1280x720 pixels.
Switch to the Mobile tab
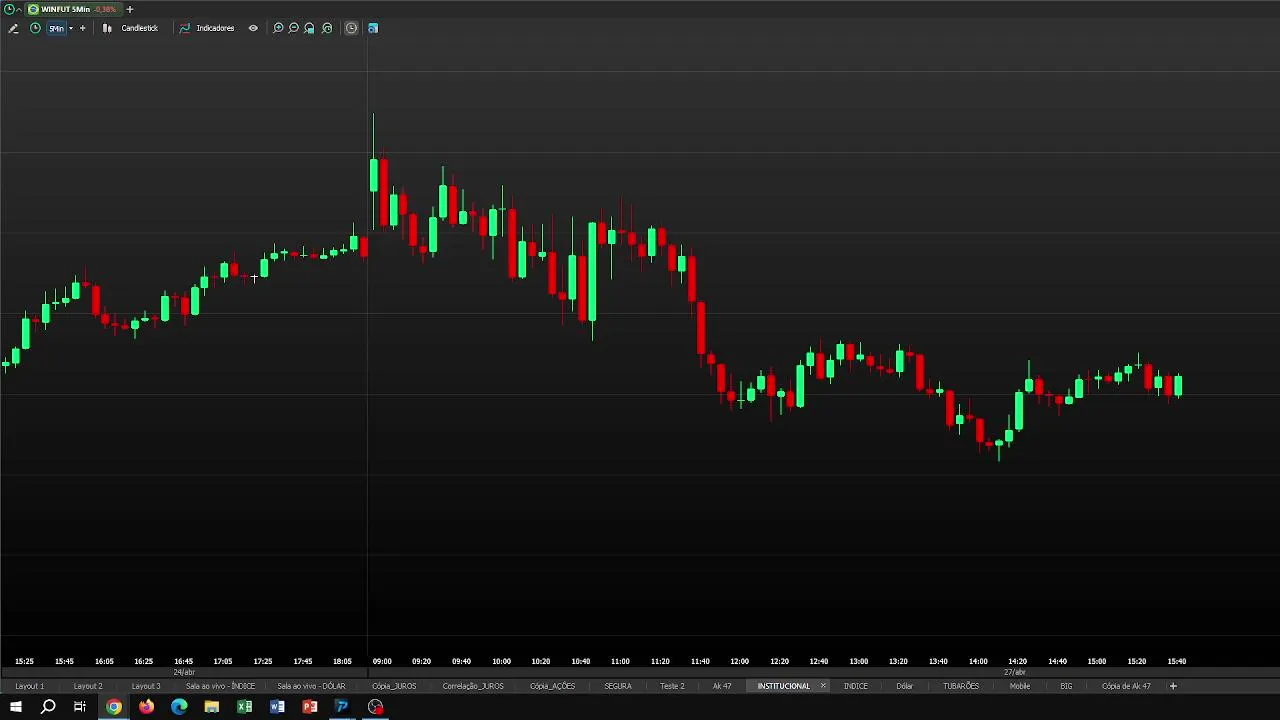1020,686
